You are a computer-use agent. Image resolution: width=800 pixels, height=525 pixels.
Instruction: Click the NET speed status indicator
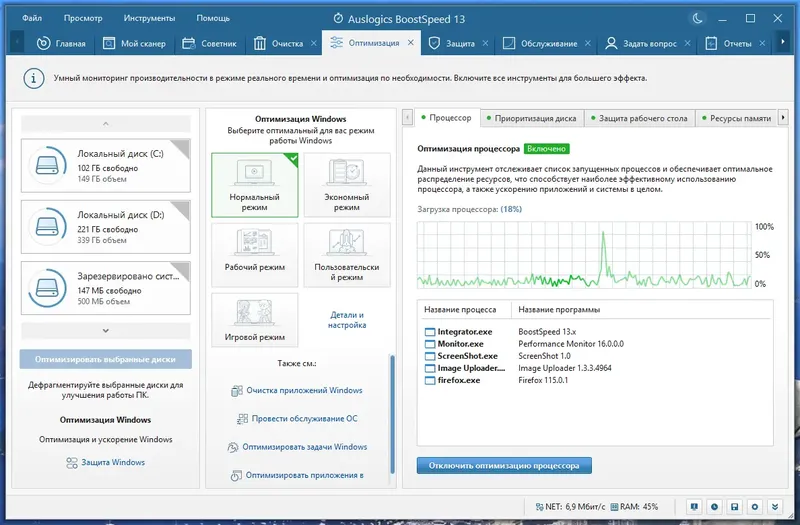pos(570,507)
